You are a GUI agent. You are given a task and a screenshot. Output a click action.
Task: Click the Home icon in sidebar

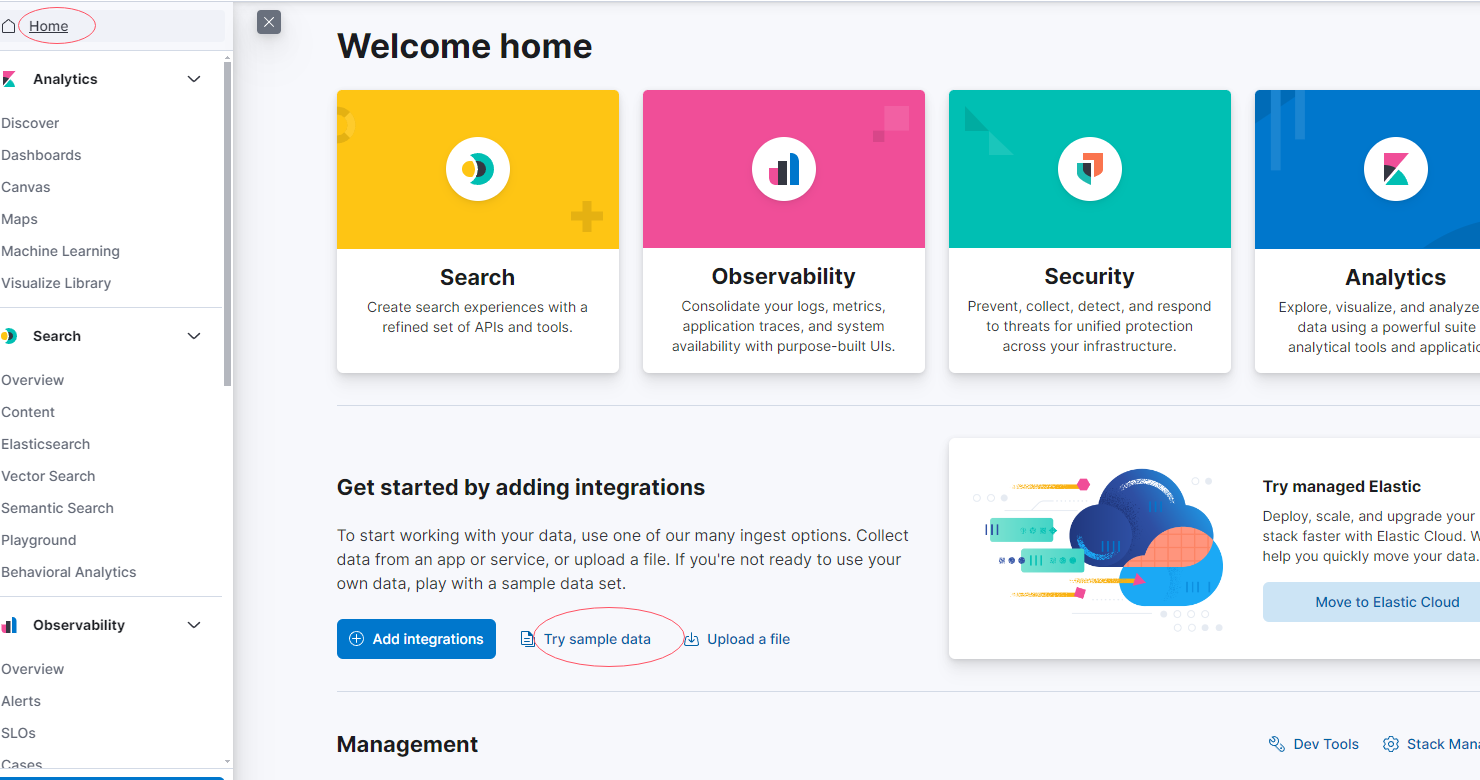(x=8, y=26)
